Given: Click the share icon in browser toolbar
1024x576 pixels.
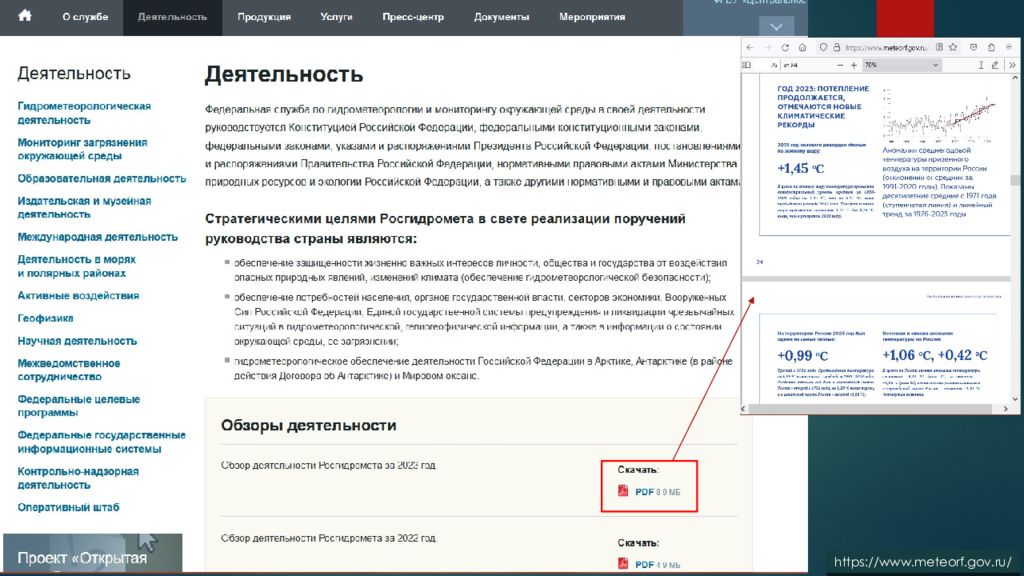Looking at the screenshot, I should pyautogui.click(x=991, y=48).
